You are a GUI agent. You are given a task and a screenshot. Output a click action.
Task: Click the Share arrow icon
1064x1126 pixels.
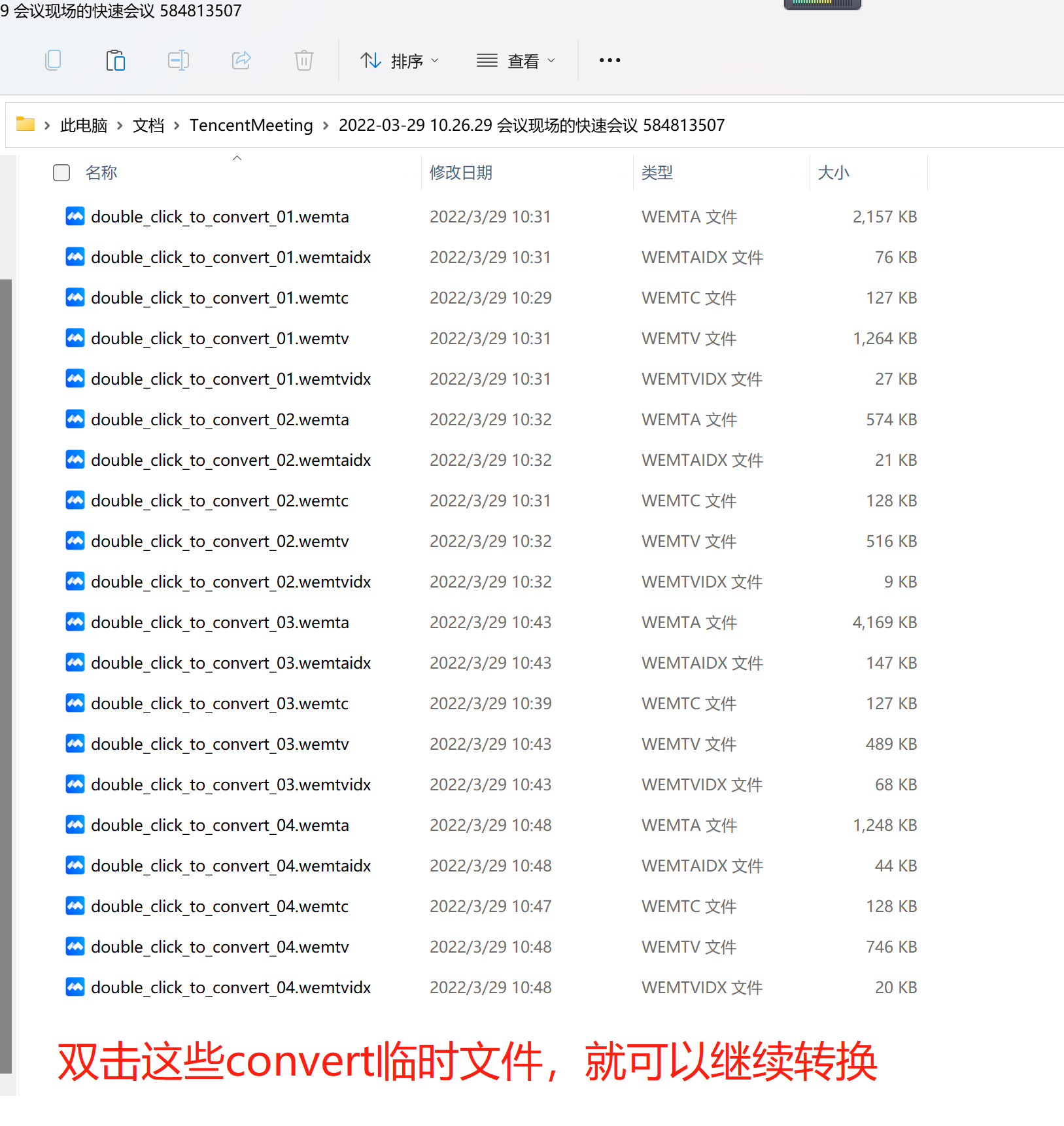point(241,60)
